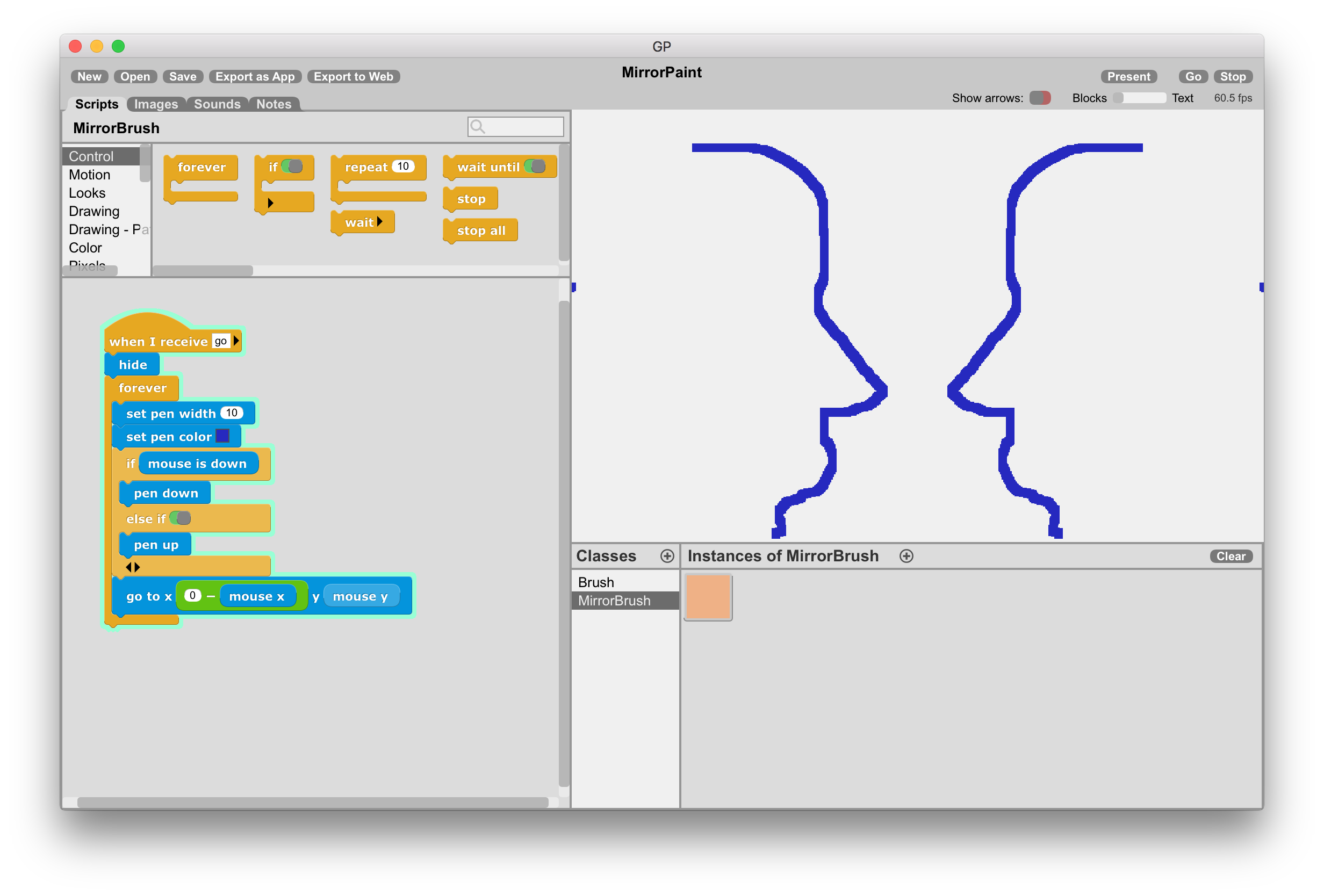Click the block palette horizontal scrollbar
Image resolution: width=1324 pixels, height=896 pixels.
click(202, 271)
